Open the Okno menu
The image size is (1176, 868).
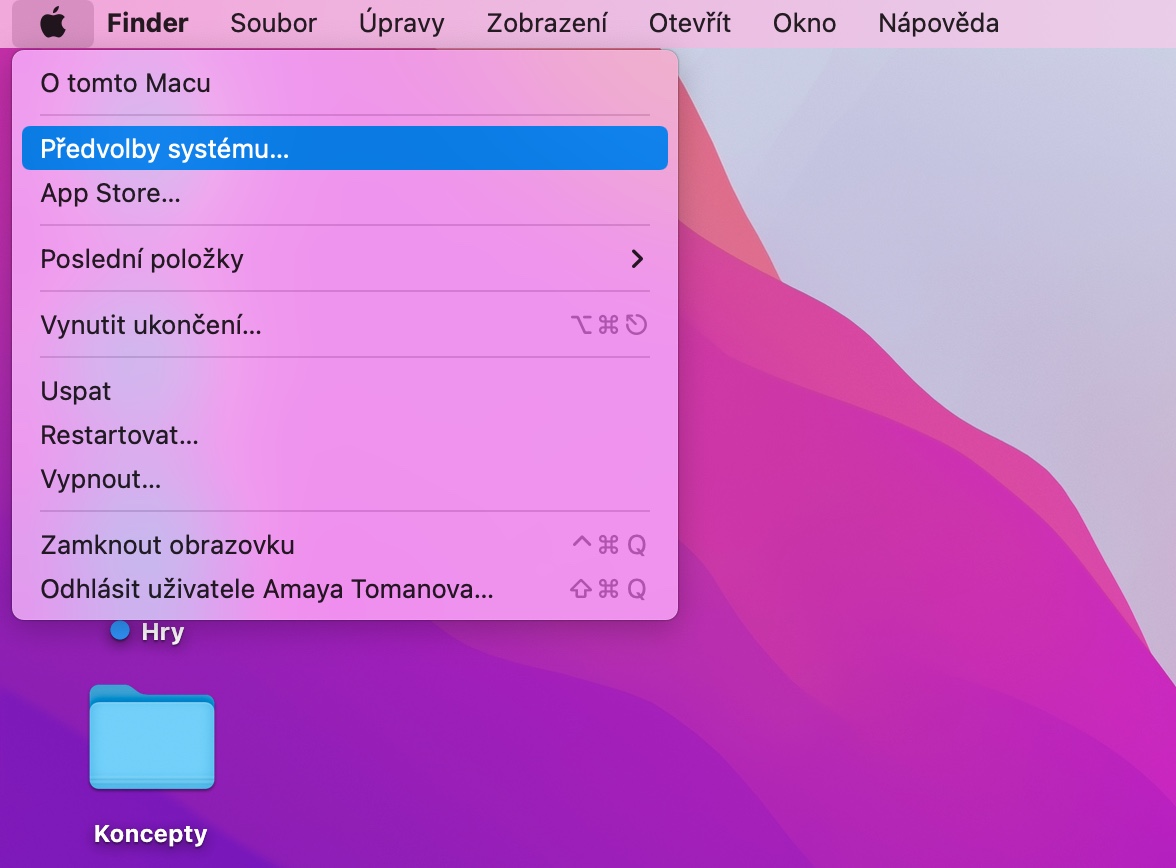coord(804,23)
